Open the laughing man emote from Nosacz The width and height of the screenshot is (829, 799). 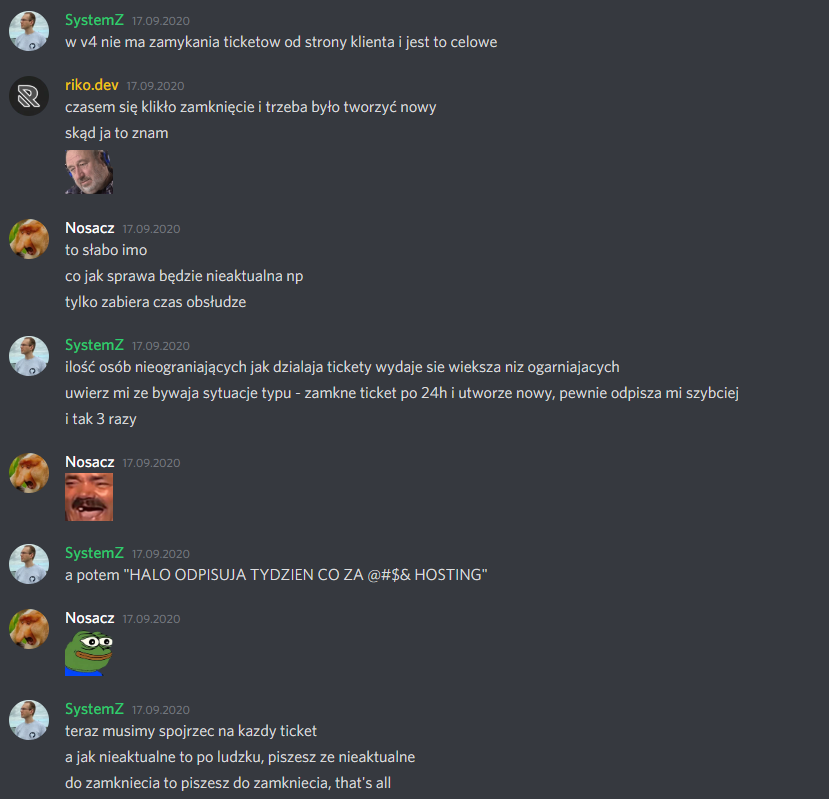click(89, 497)
